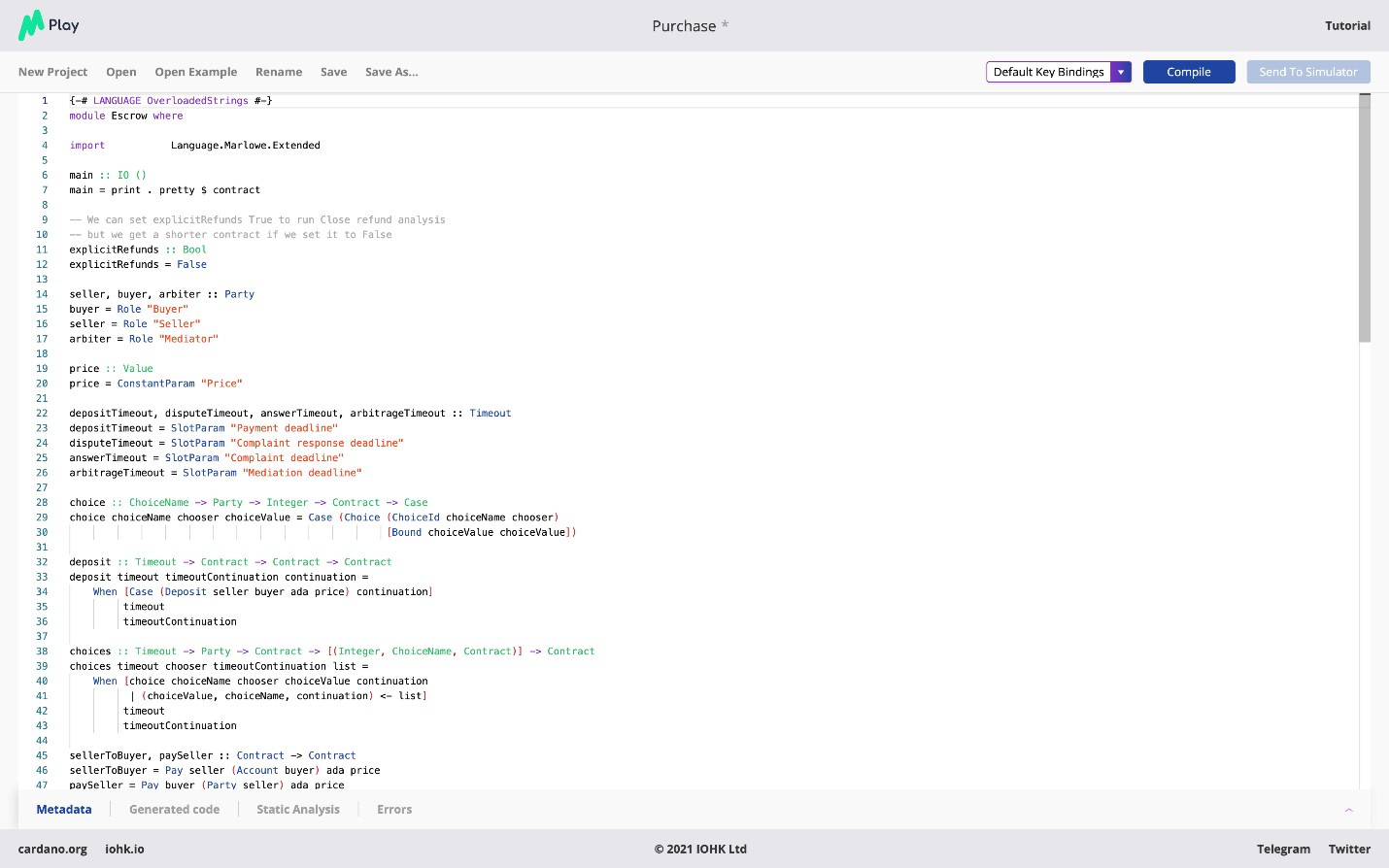Click 'Bound choiceValue choiceValue' on line 30

479,532
